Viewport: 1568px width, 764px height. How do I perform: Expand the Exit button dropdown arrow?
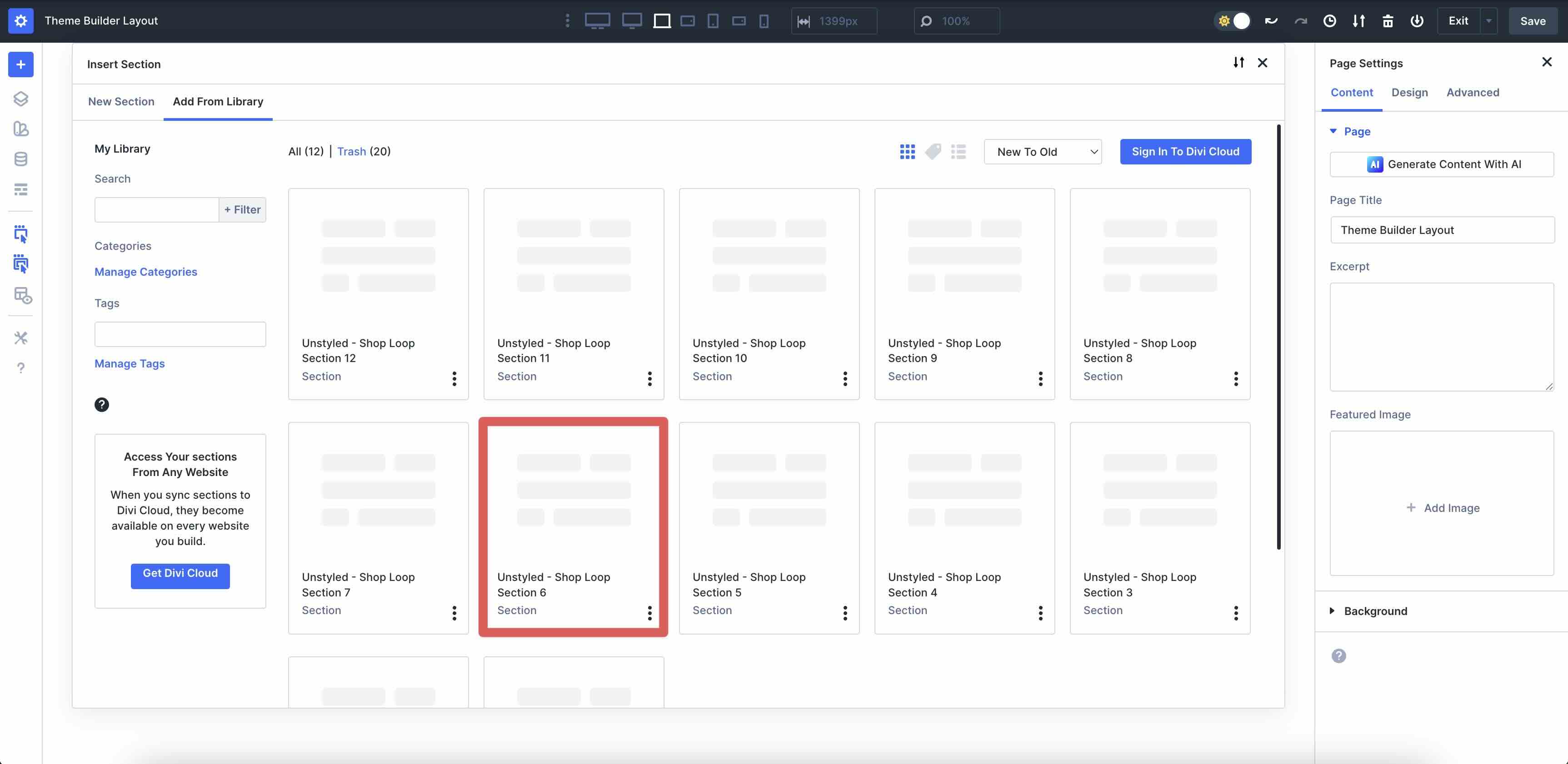tap(1489, 21)
